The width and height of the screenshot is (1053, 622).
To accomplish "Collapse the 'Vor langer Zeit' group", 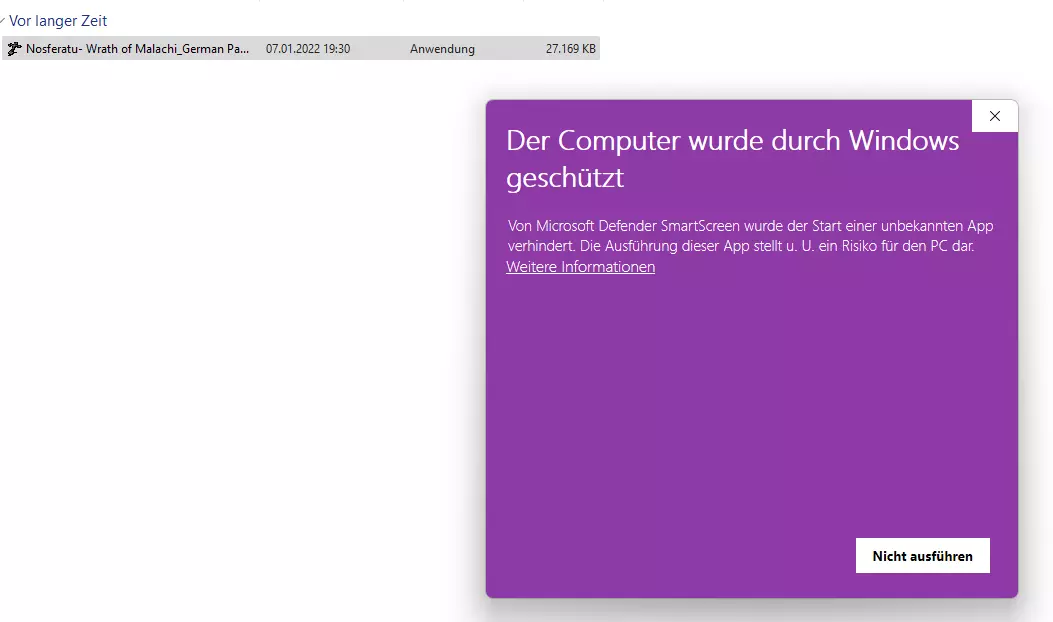I will coord(2,21).
